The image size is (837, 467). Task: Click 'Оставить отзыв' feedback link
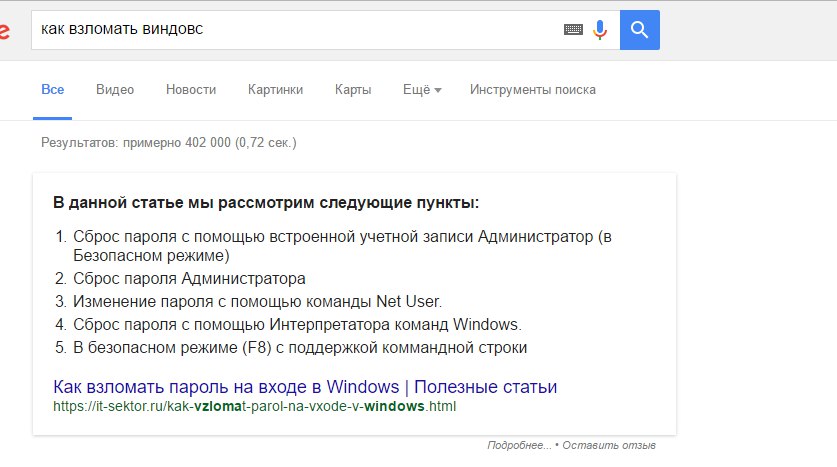coord(609,445)
